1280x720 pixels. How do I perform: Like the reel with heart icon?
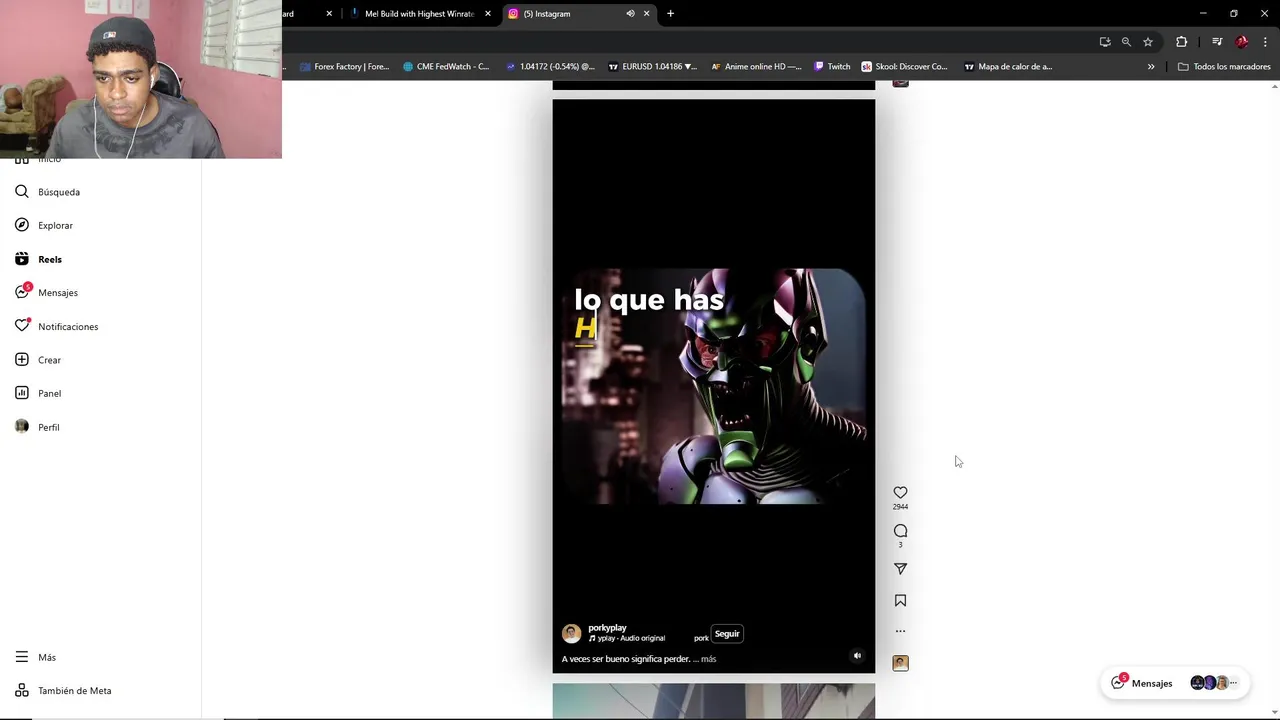(x=900, y=492)
